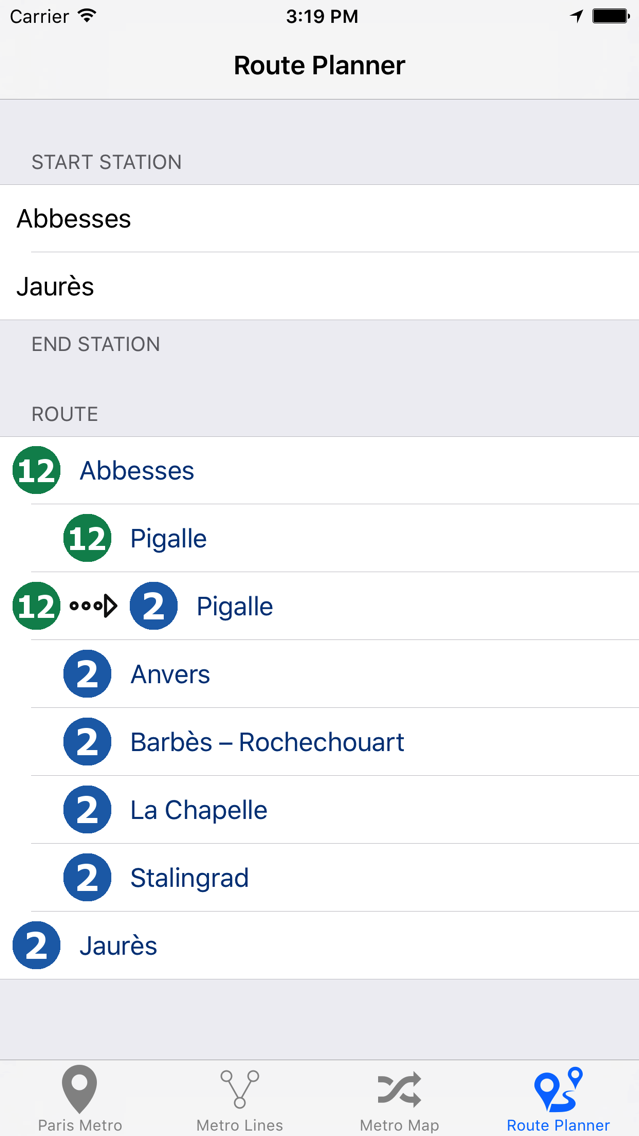Click the transfer arrow icon at Pigalle

[94, 606]
